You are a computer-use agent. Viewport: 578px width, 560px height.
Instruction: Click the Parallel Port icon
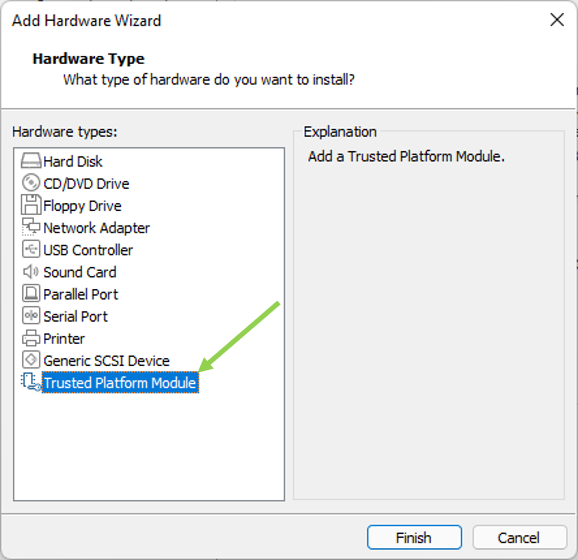pyautogui.click(x=31, y=293)
